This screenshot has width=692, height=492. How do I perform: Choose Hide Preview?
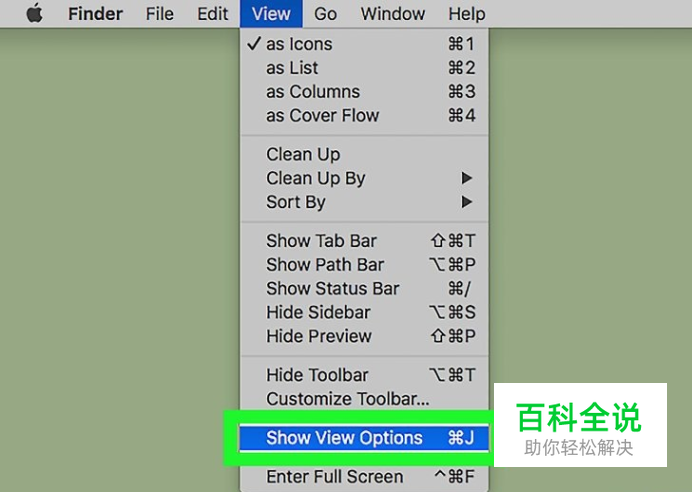point(364,336)
